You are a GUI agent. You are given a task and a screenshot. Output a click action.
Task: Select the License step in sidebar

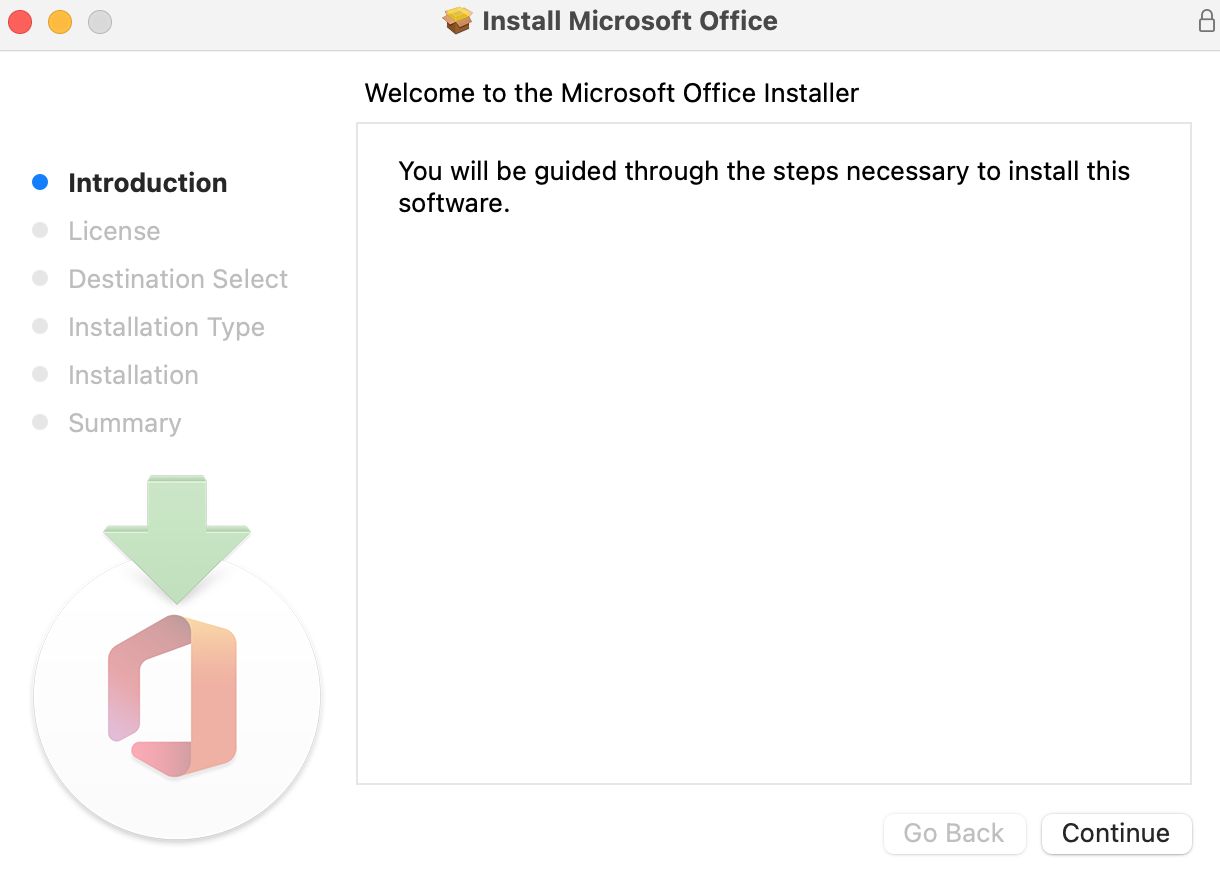pos(114,231)
